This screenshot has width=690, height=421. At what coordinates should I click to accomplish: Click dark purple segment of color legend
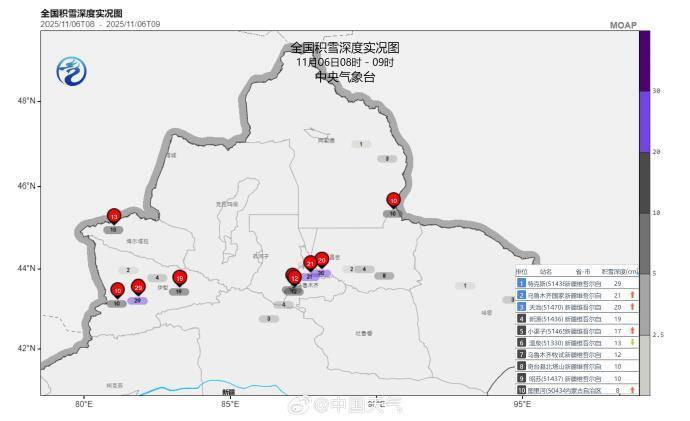click(644, 60)
